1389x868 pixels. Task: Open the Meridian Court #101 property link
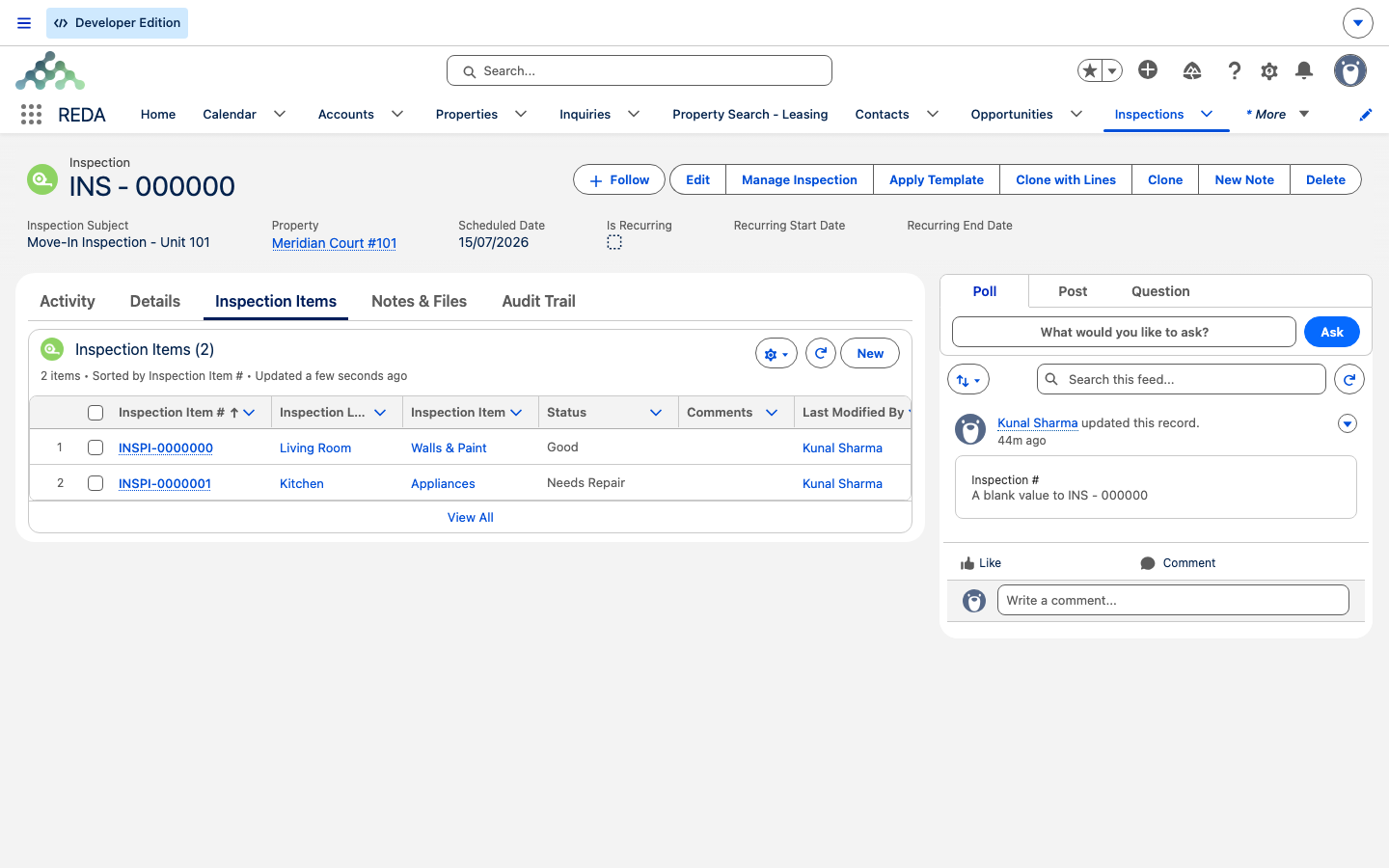click(334, 243)
